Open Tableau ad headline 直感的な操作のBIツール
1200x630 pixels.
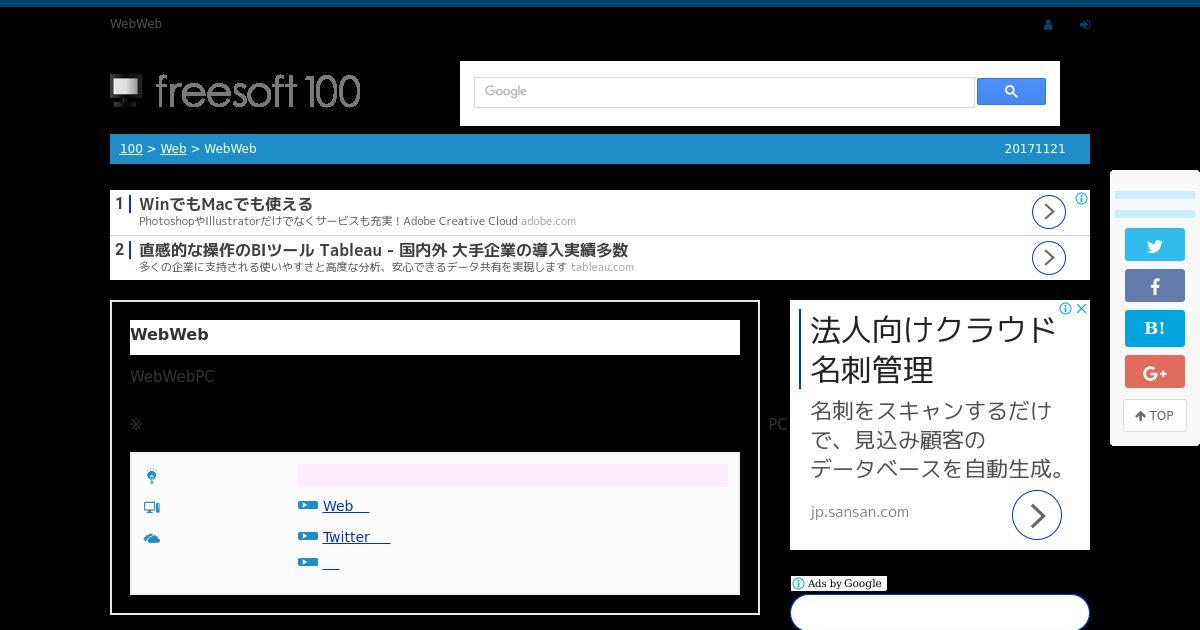click(x=383, y=250)
